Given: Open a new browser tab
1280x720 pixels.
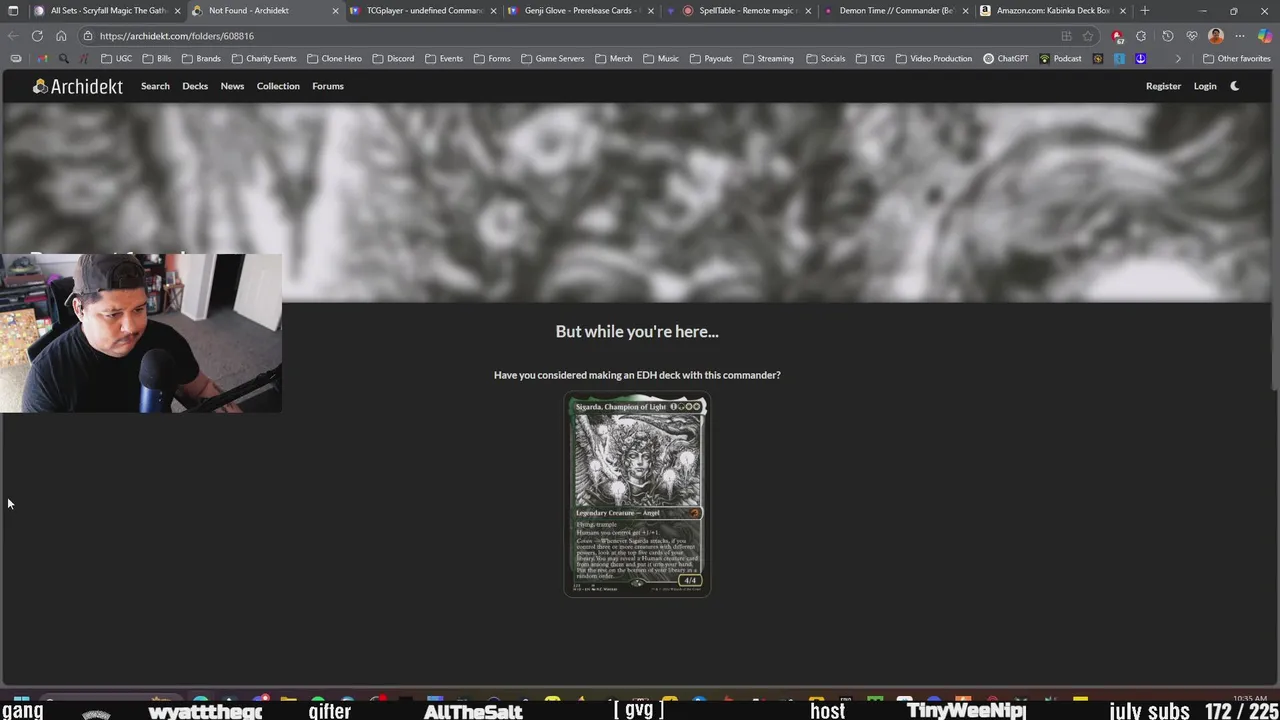Looking at the screenshot, I should (x=1145, y=11).
